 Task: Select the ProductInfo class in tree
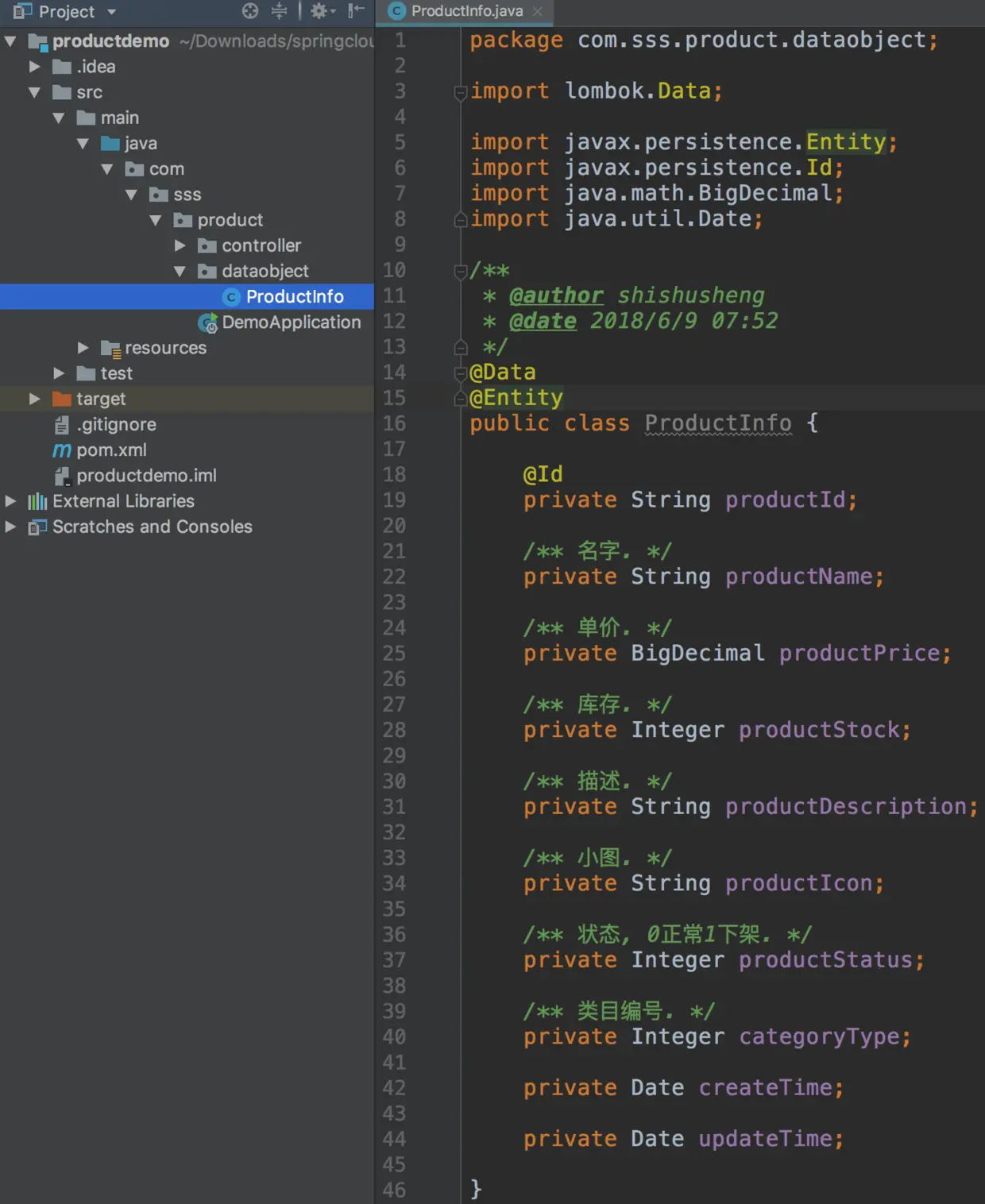(294, 296)
